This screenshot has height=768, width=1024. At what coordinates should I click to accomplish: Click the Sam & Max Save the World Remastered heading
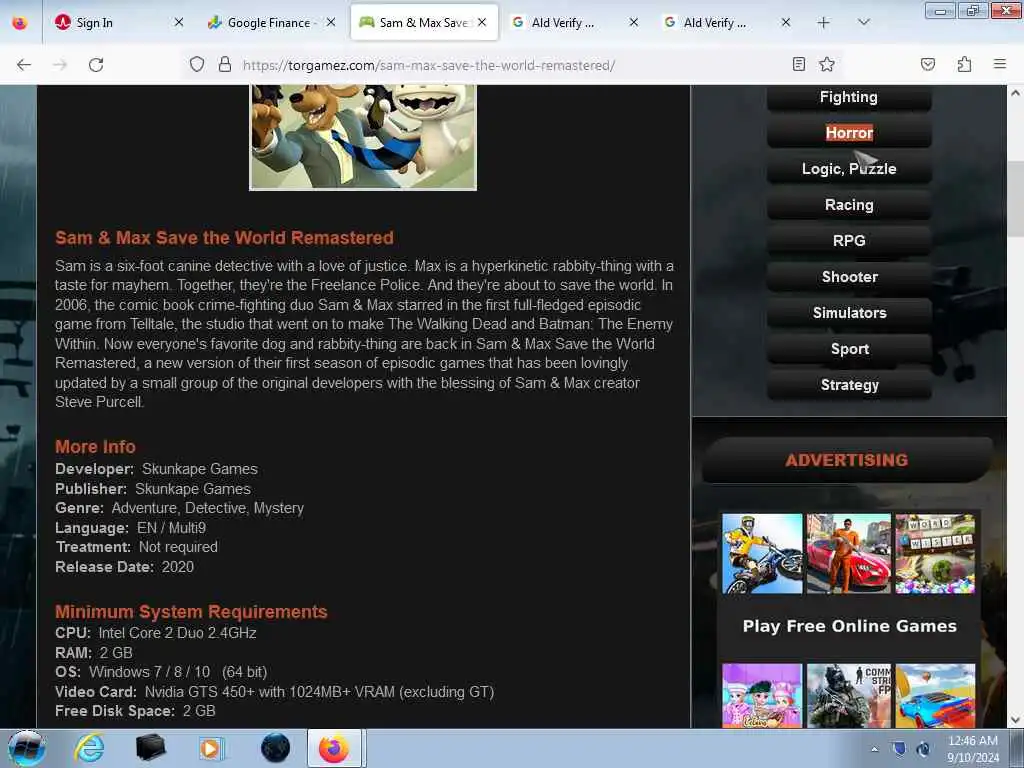coord(224,238)
